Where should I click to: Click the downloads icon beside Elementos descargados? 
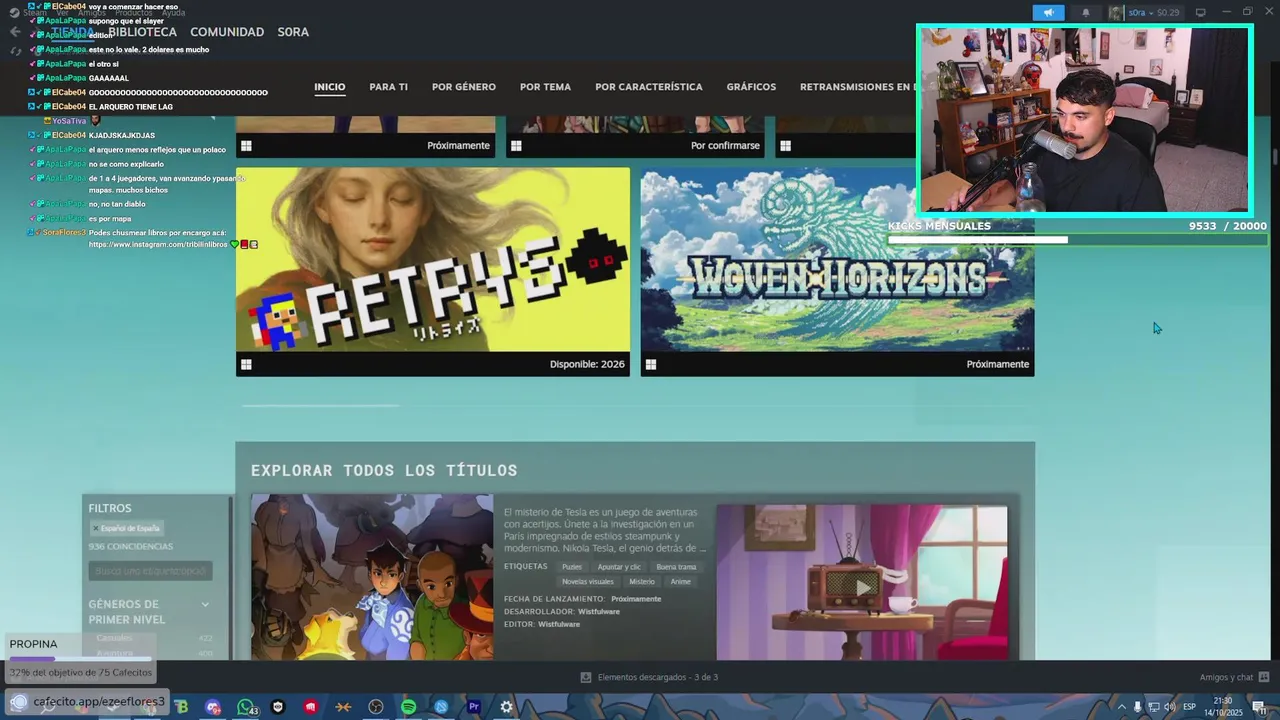[x=586, y=677]
